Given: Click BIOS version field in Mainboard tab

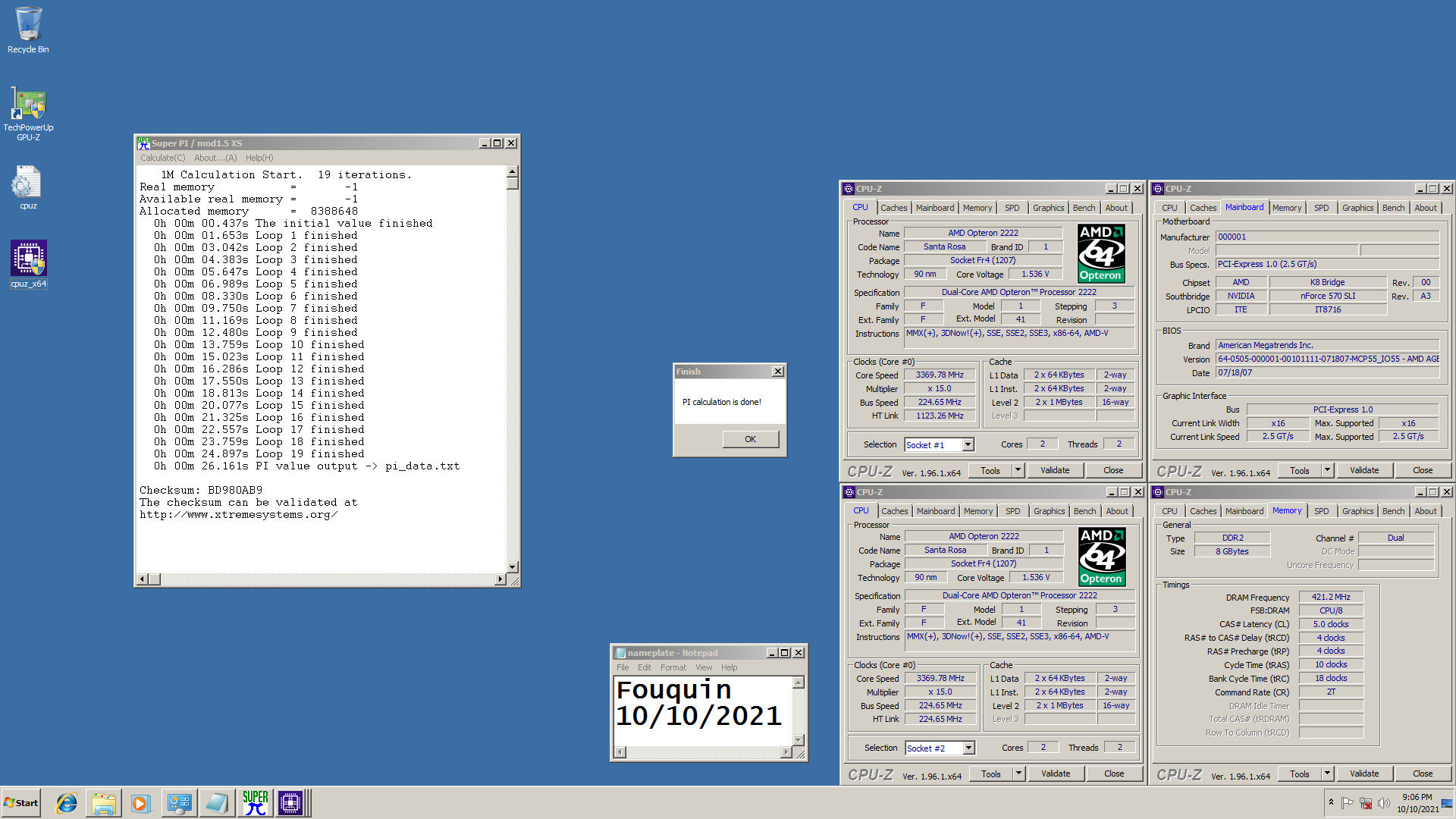Looking at the screenshot, I should pos(1327,359).
